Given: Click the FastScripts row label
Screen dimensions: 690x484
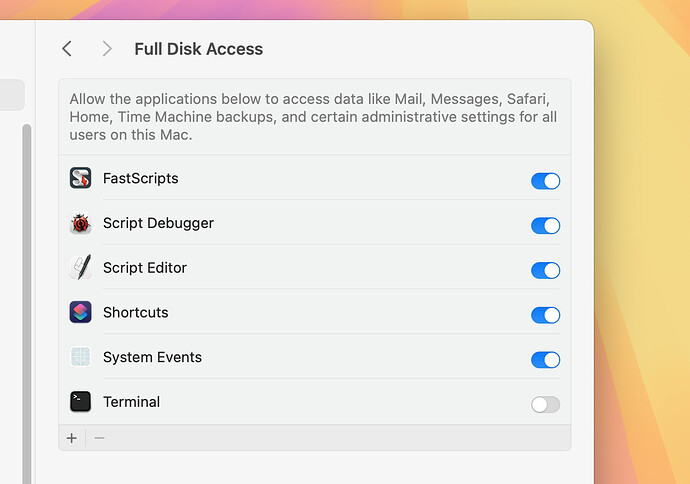Looking at the screenshot, I should (141, 178).
